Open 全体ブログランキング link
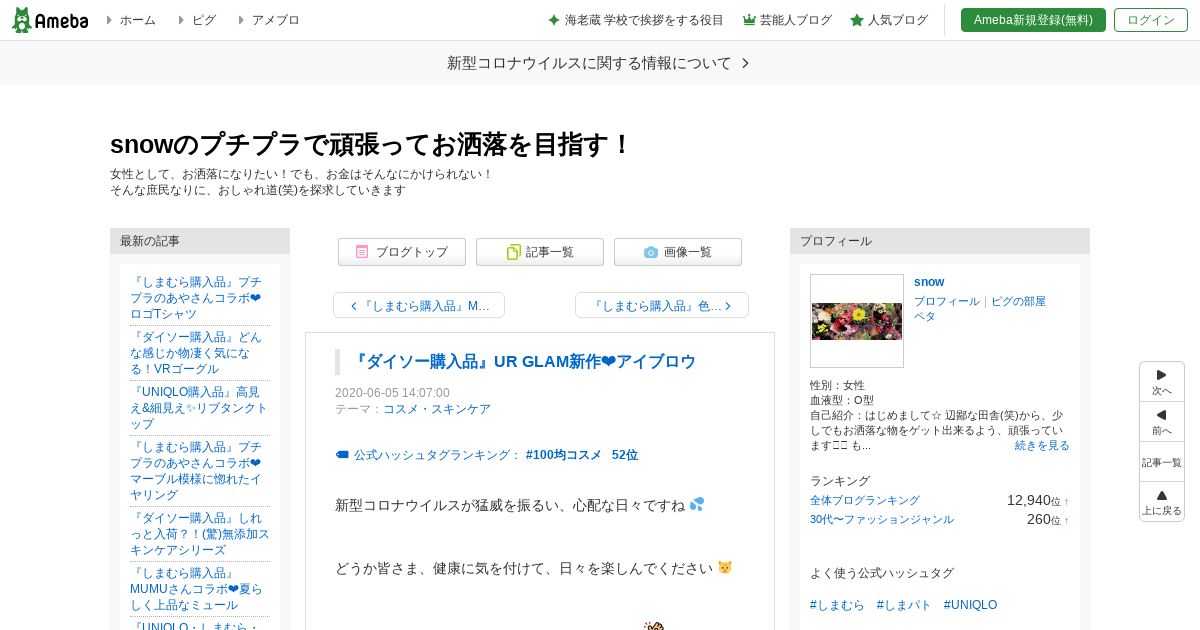The image size is (1200, 630). 865,500
